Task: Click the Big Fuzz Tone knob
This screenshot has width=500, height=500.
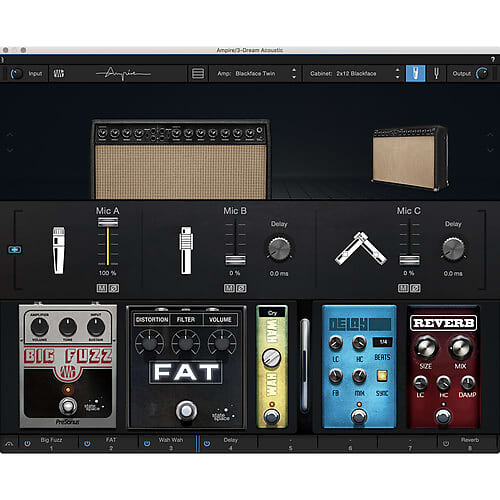Action: [68, 327]
